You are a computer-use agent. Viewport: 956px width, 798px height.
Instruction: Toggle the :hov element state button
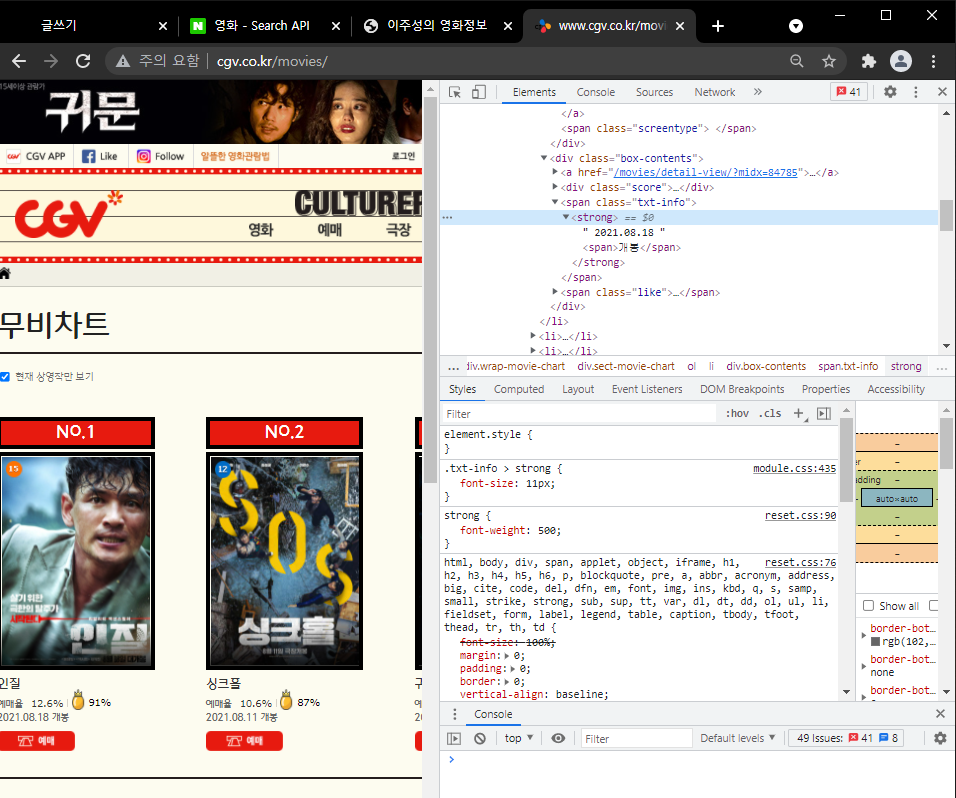click(737, 413)
